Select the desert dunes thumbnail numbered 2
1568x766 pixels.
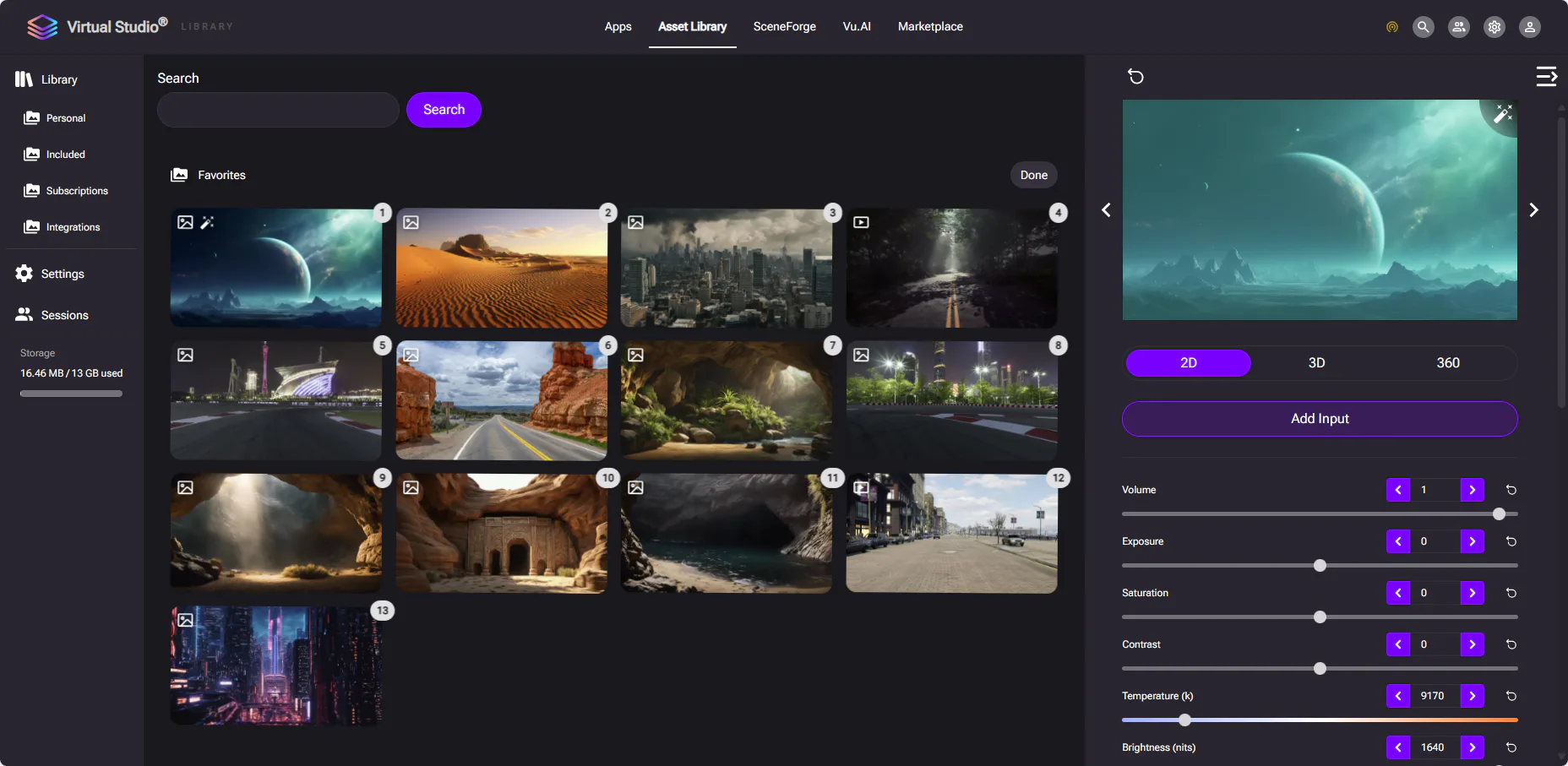pyautogui.click(x=501, y=269)
